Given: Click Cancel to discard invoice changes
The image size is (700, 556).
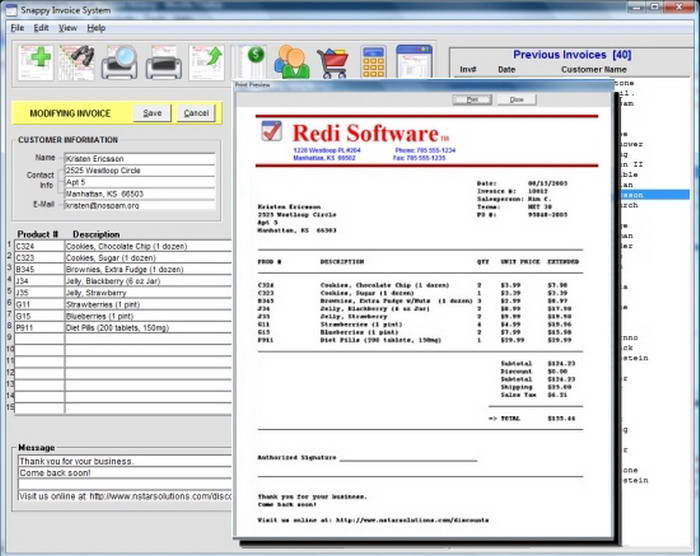Looking at the screenshot, I should tap(196, 113).
